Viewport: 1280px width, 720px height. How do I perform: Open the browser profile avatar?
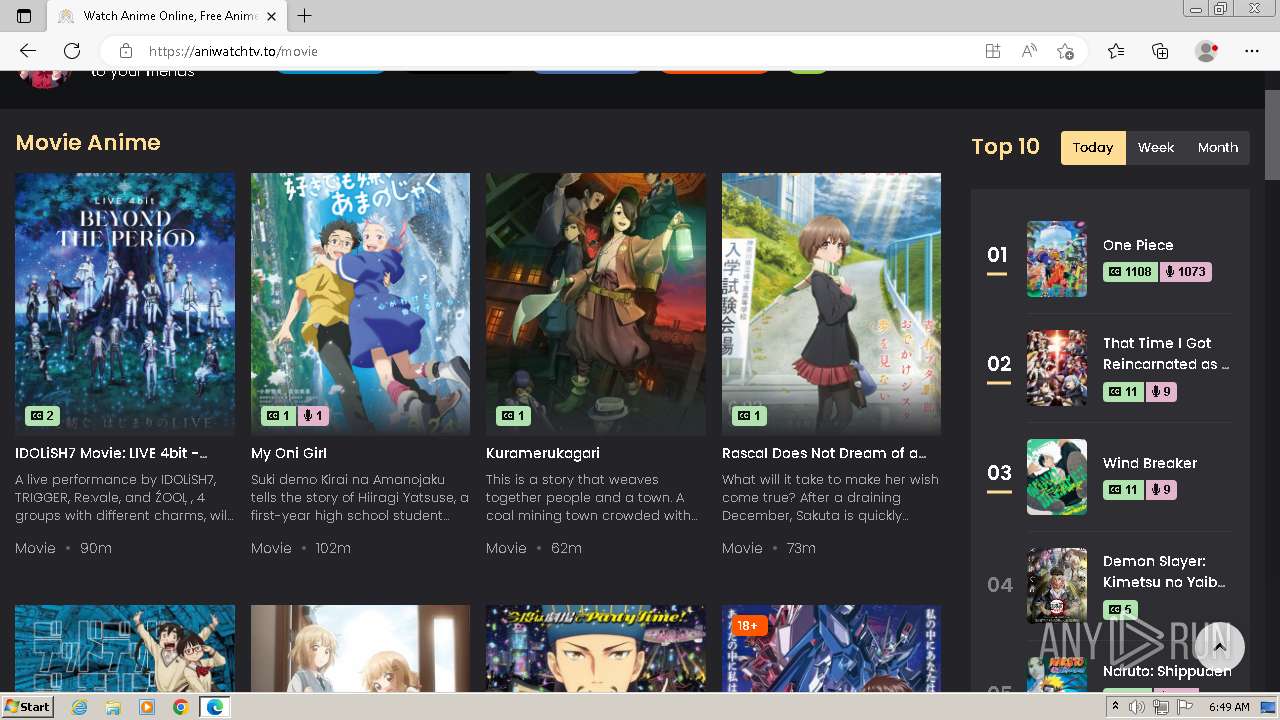click(x=1207, y=51)
